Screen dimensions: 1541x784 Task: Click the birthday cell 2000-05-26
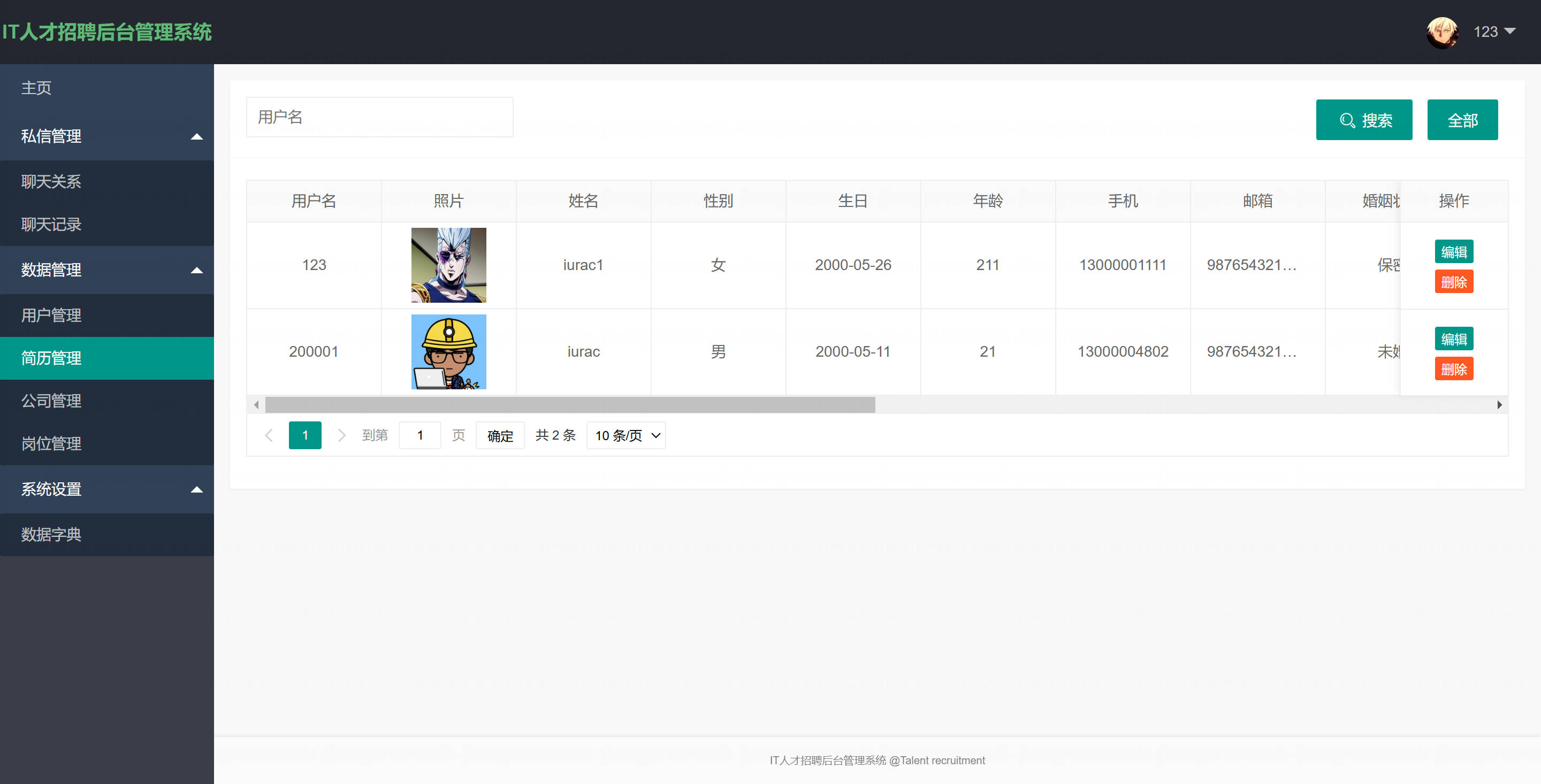point(853,265)
